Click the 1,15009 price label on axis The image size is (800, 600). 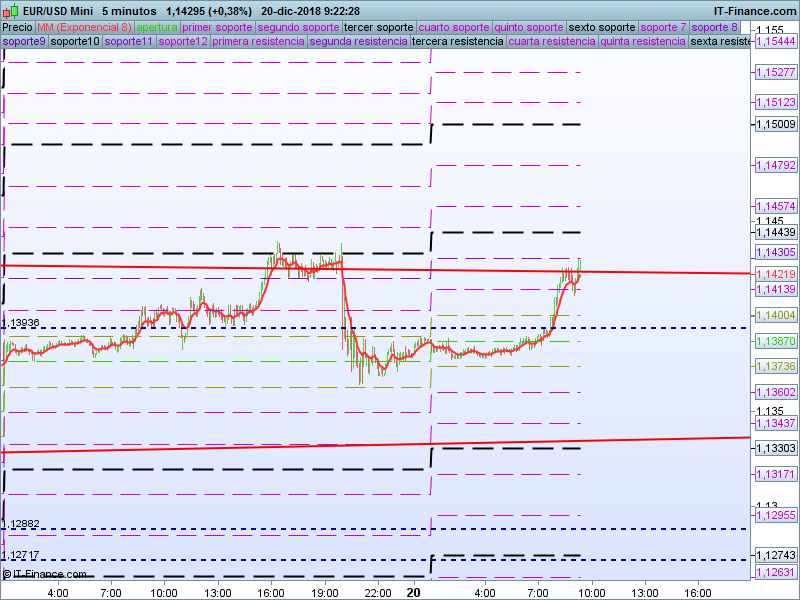pos(775,124)
